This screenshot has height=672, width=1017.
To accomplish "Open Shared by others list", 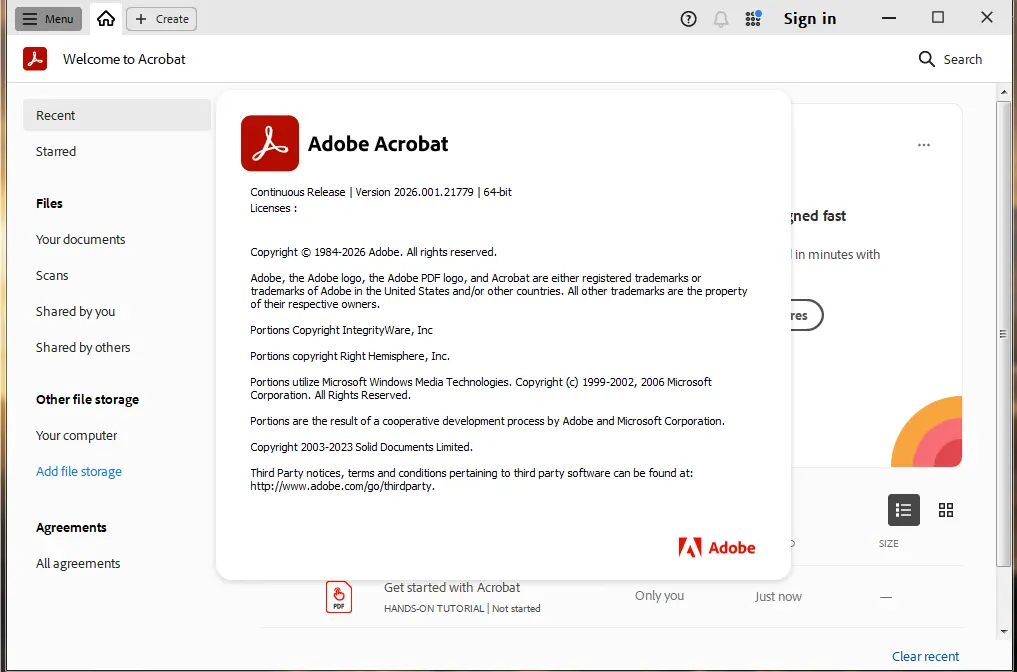I will tap(83, 347).
